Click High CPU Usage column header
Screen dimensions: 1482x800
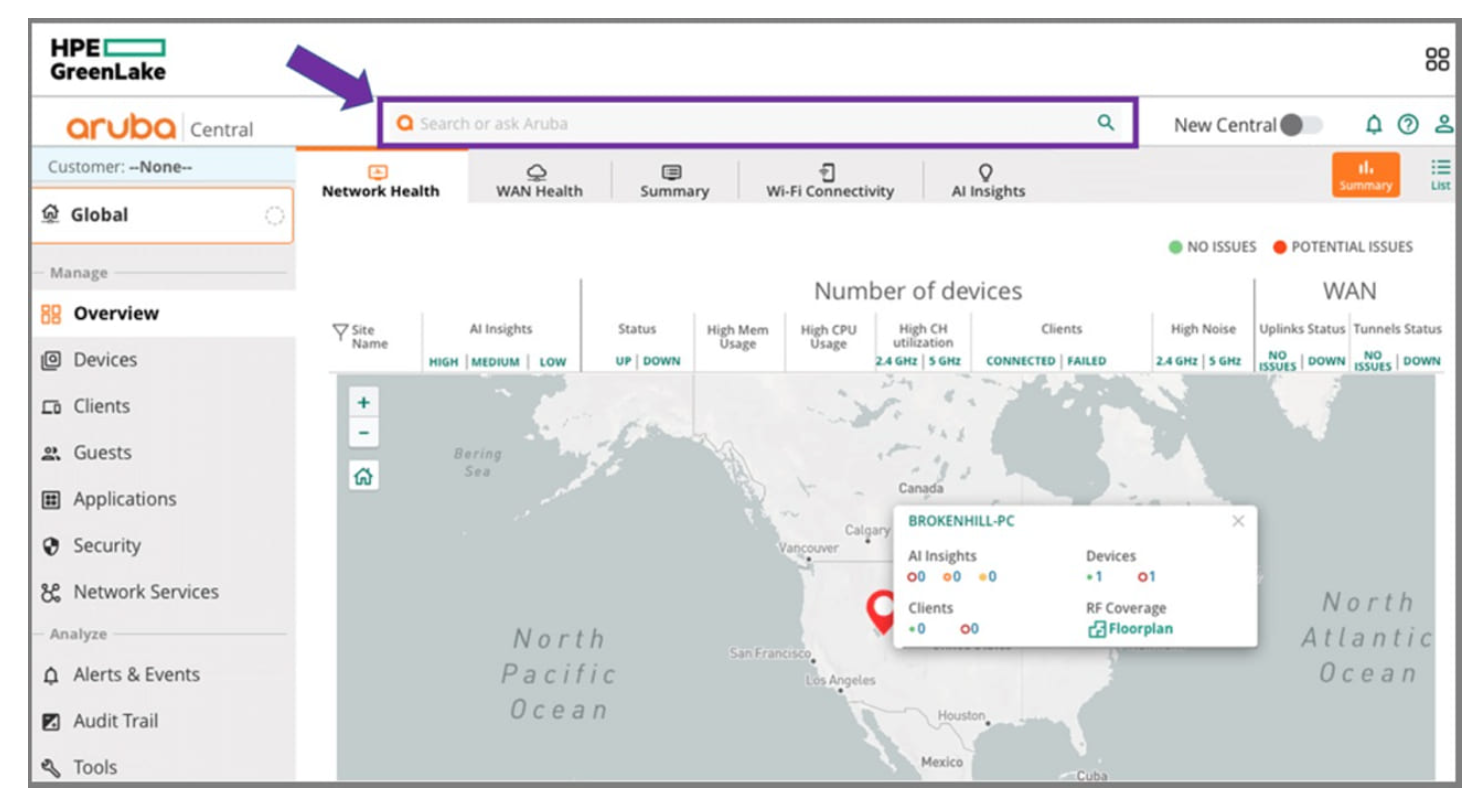(829, 336)
